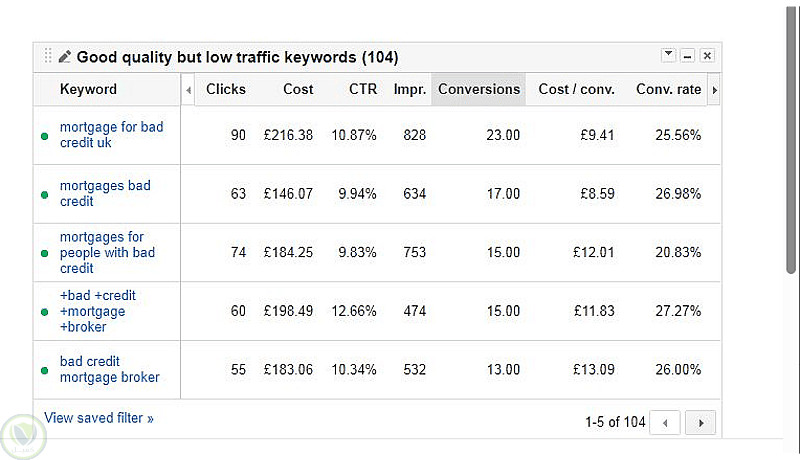Click green status dot for "+bad +credit +mortgage +broker"
Image resolution: width=800 pixels, height=460 pixels.
(44, 312)
